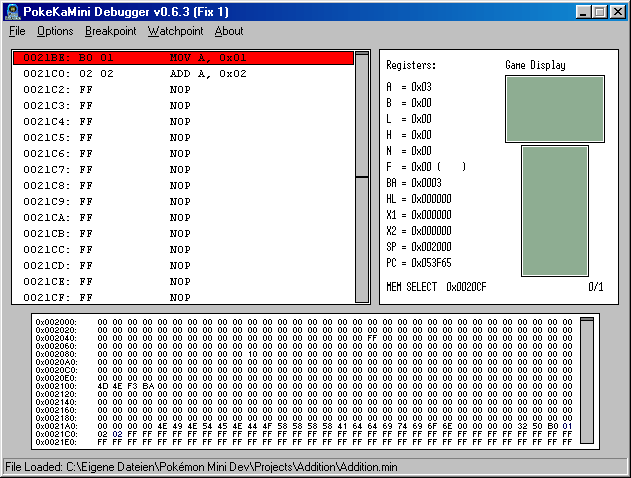Click the memory hex dump scrollbar
The height and width of the screenshot is (478, 631).
[x=587, y=382]
